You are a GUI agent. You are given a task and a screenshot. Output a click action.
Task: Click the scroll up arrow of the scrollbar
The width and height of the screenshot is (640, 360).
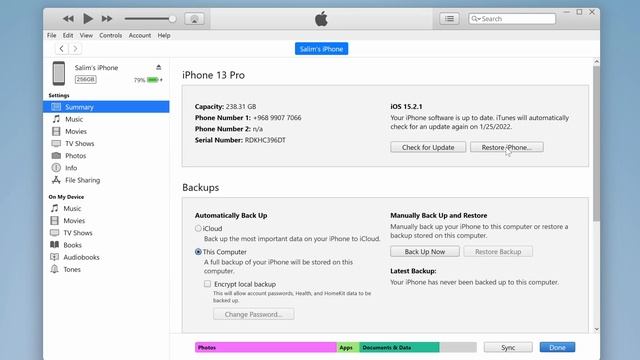pyautogui.click(x=597, y=62)
